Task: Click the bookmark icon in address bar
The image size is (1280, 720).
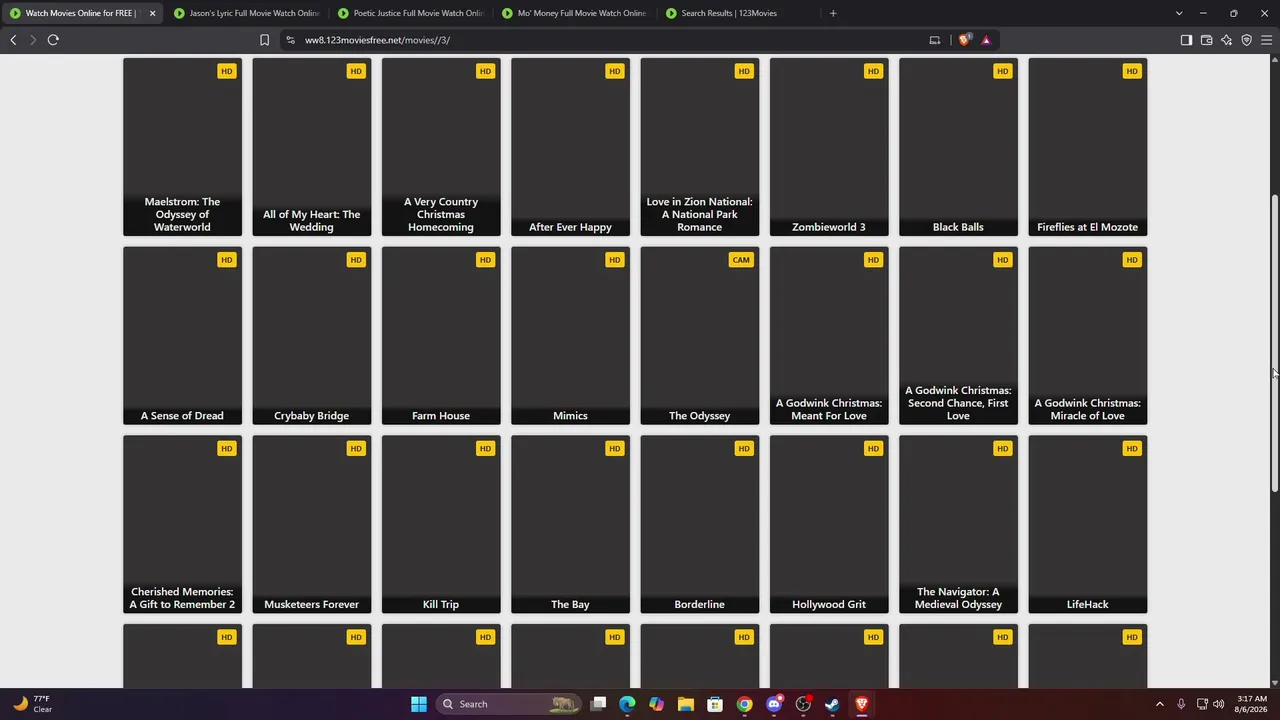Action: [264, 40]
